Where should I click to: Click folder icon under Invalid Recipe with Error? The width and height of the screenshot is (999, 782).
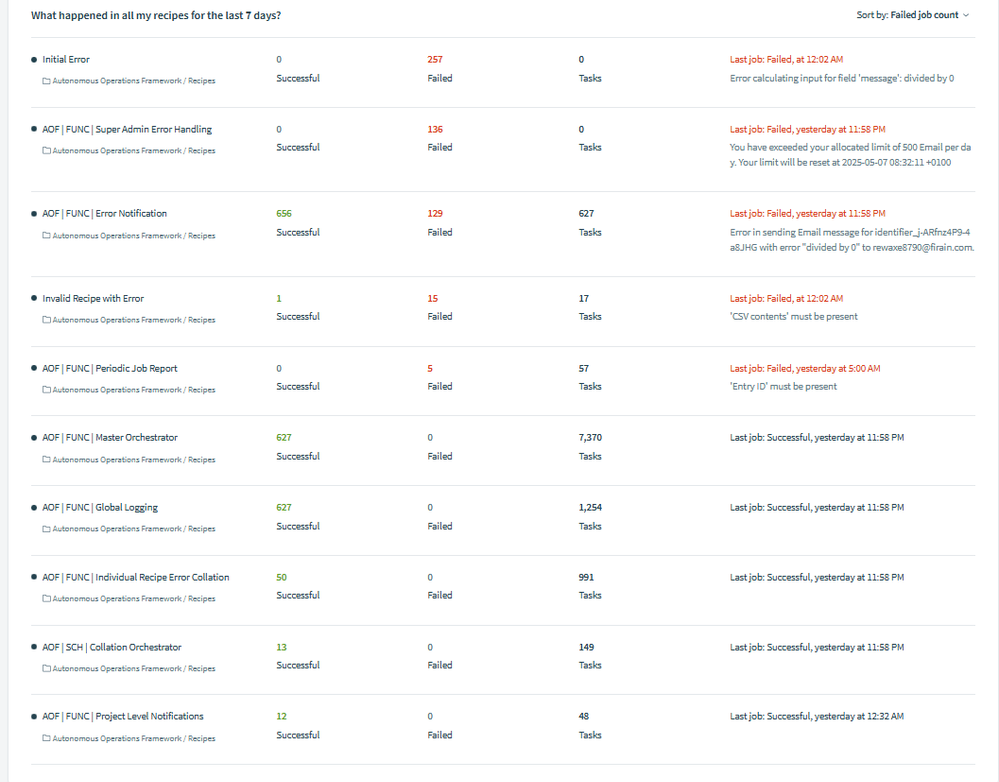click(46, 320)
